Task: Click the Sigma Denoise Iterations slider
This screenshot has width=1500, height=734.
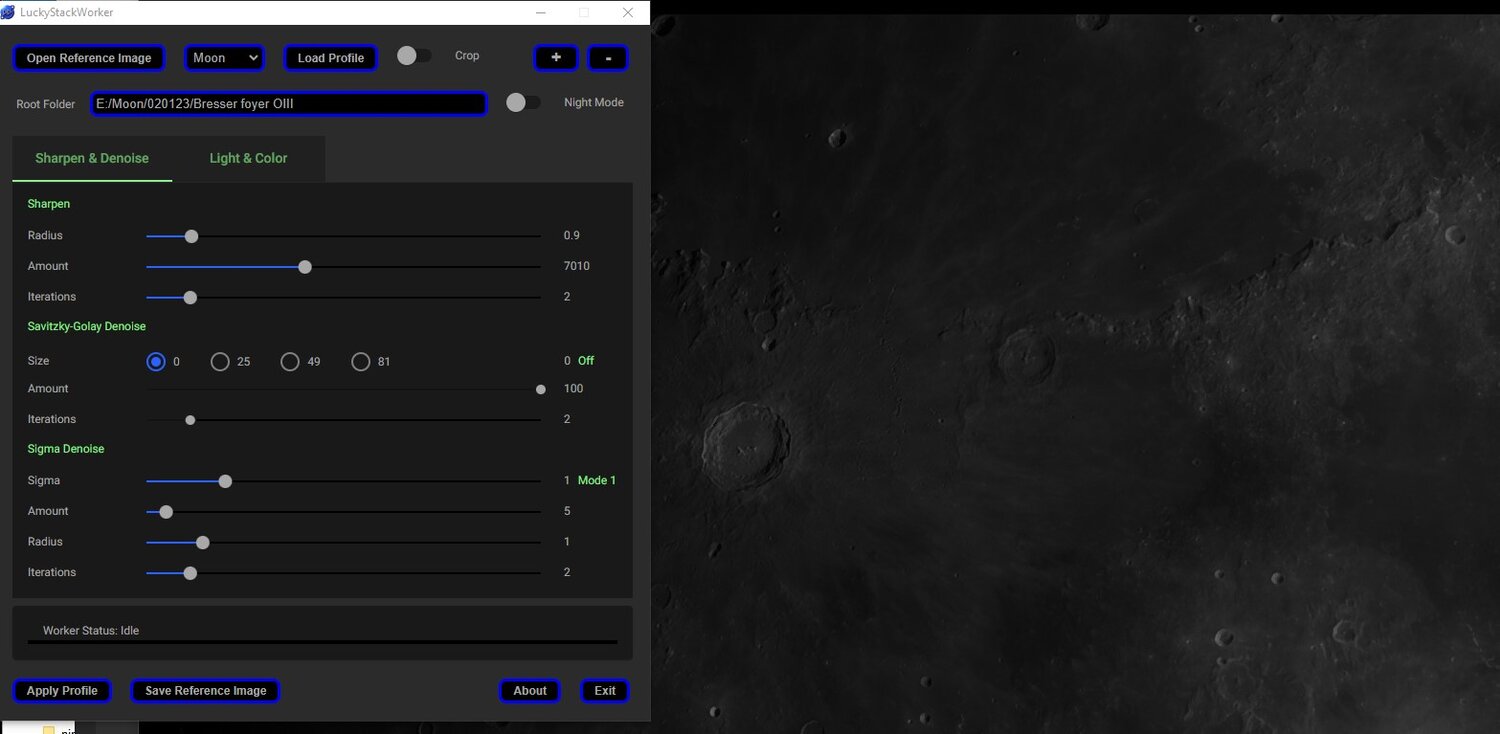Action: coord(343,573)
